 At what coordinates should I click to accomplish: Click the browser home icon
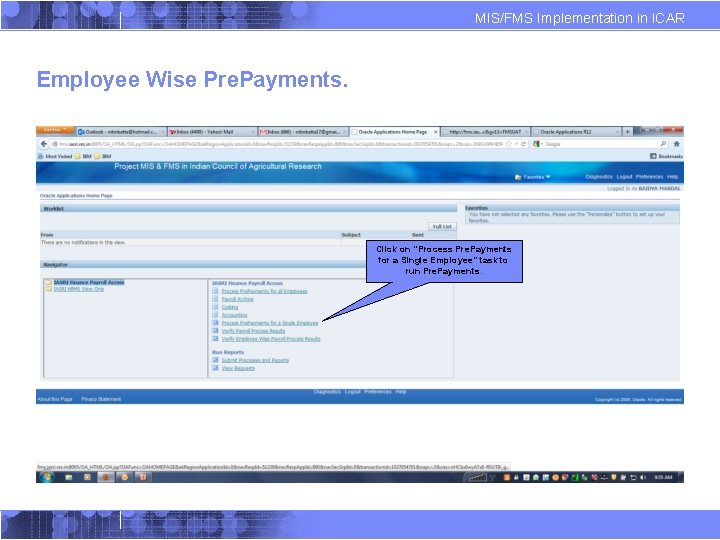tap(676, 144)
